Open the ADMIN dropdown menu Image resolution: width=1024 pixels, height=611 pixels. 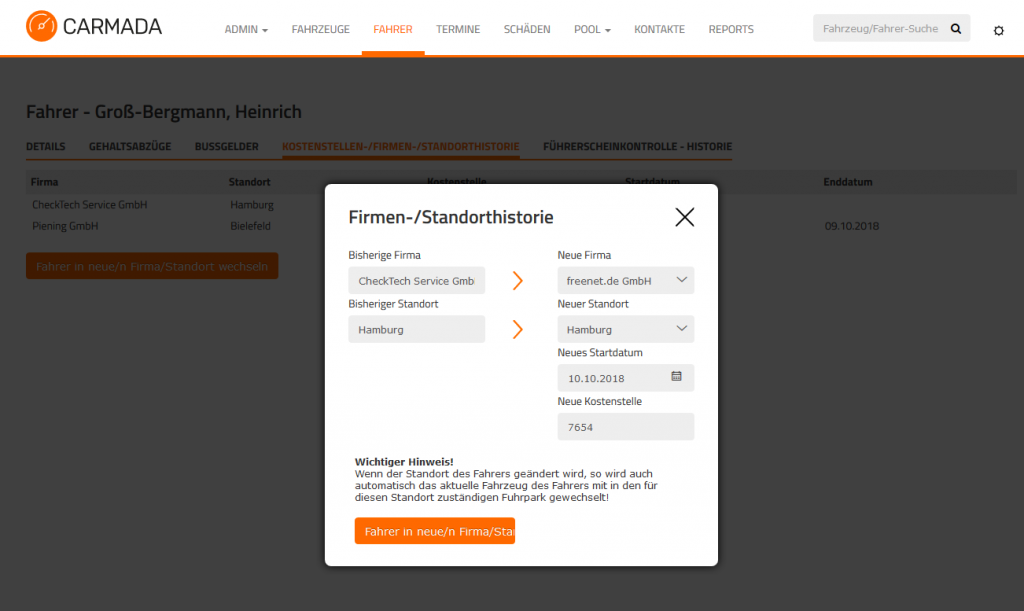point(246,29)
